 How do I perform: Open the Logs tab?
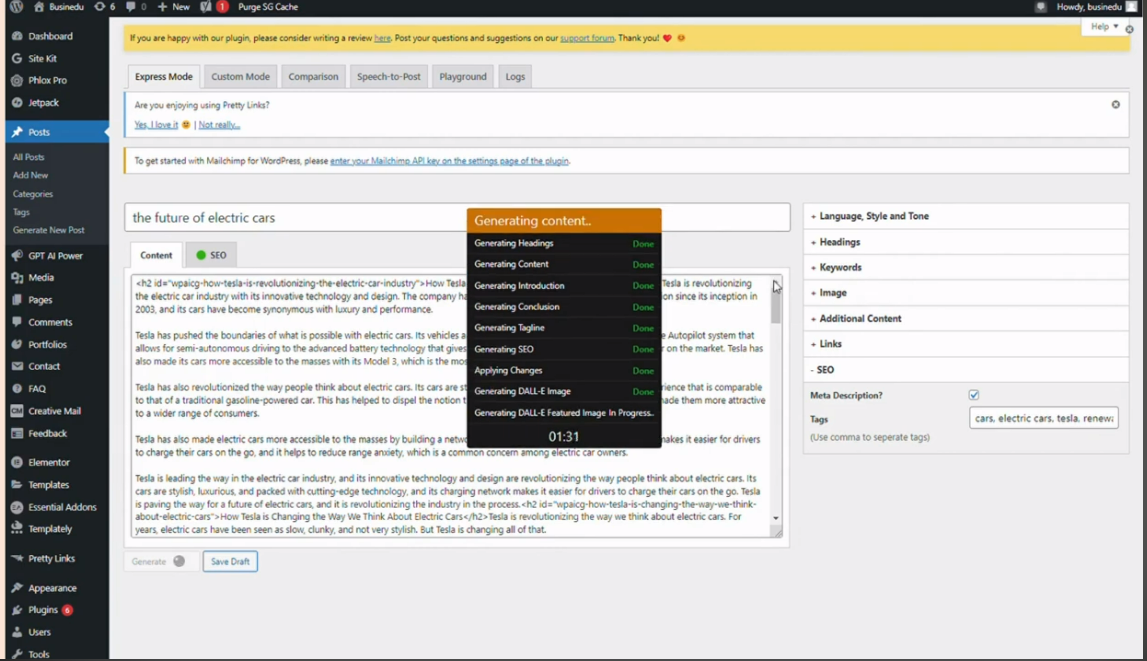[x=515, y=77]
